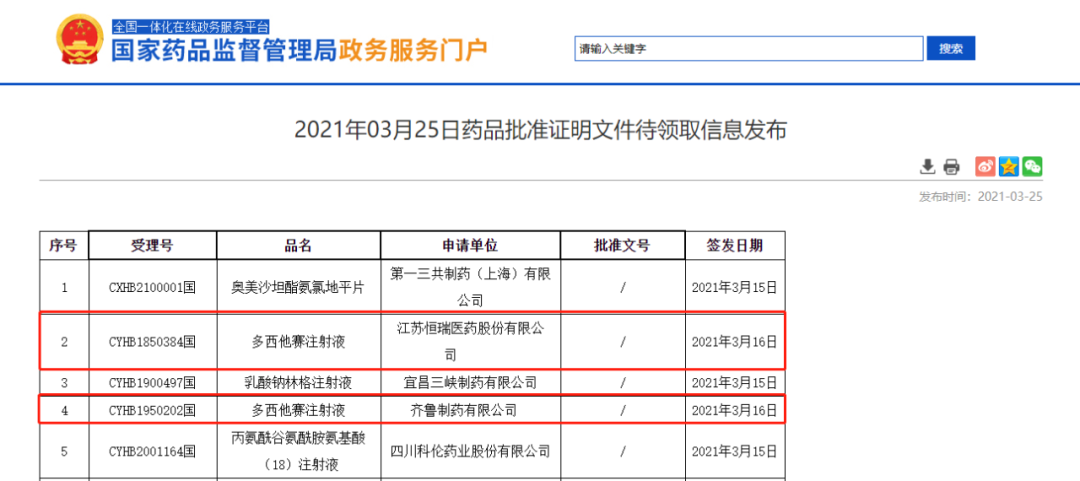Click the printer icon to print page
Image resolution: width=1080 pixels, height=481 pixels.
click(951, 166)
